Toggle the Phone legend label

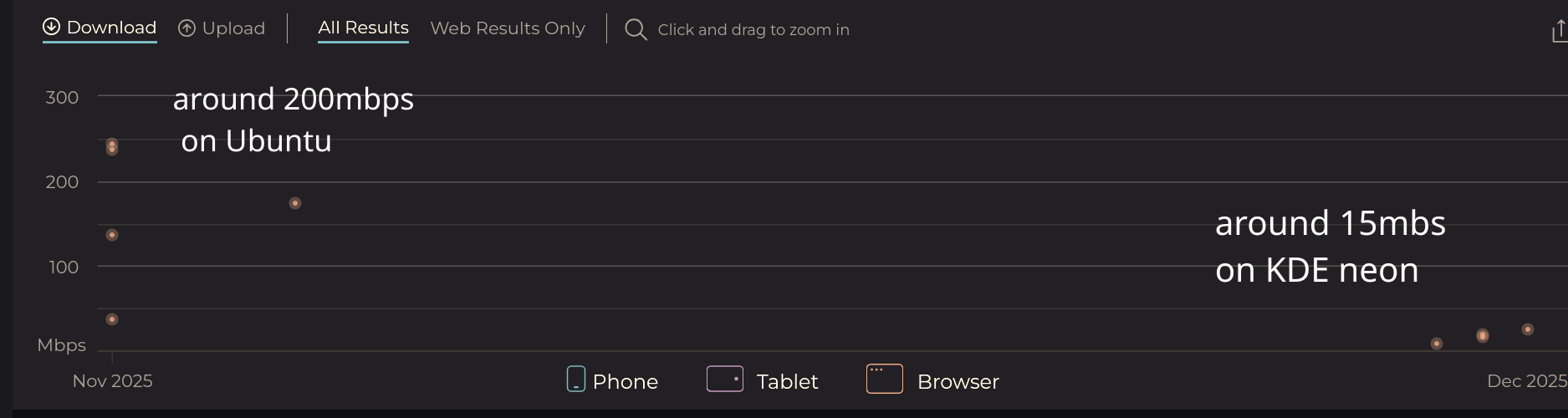[625, 382]
